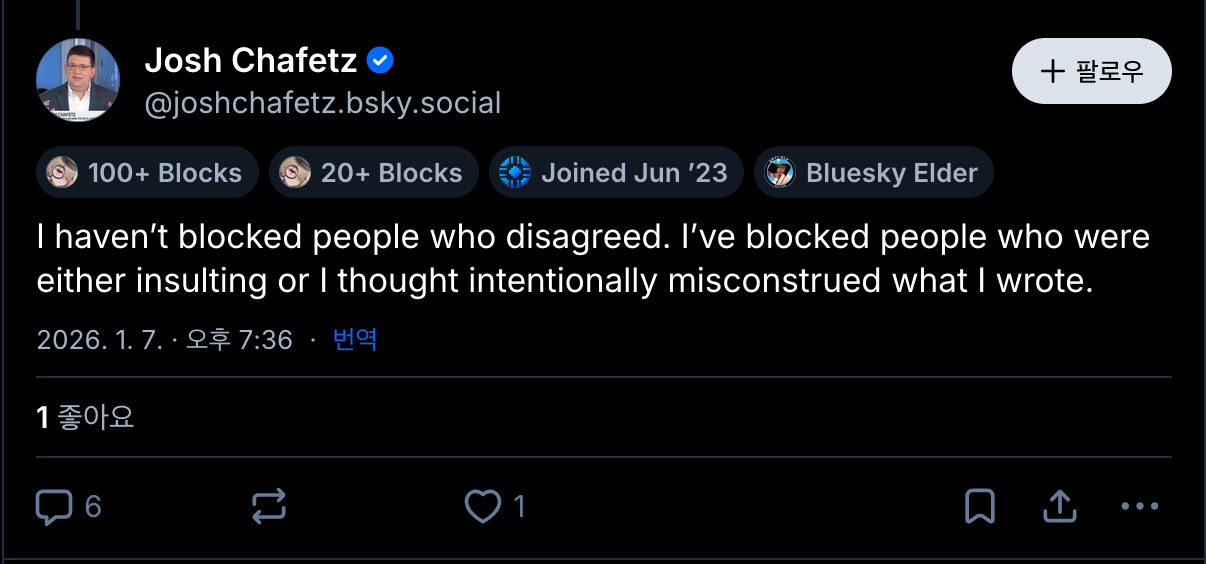1206x564 pixels.
Task: Bookmark this post
Action: tap(979, 507)
